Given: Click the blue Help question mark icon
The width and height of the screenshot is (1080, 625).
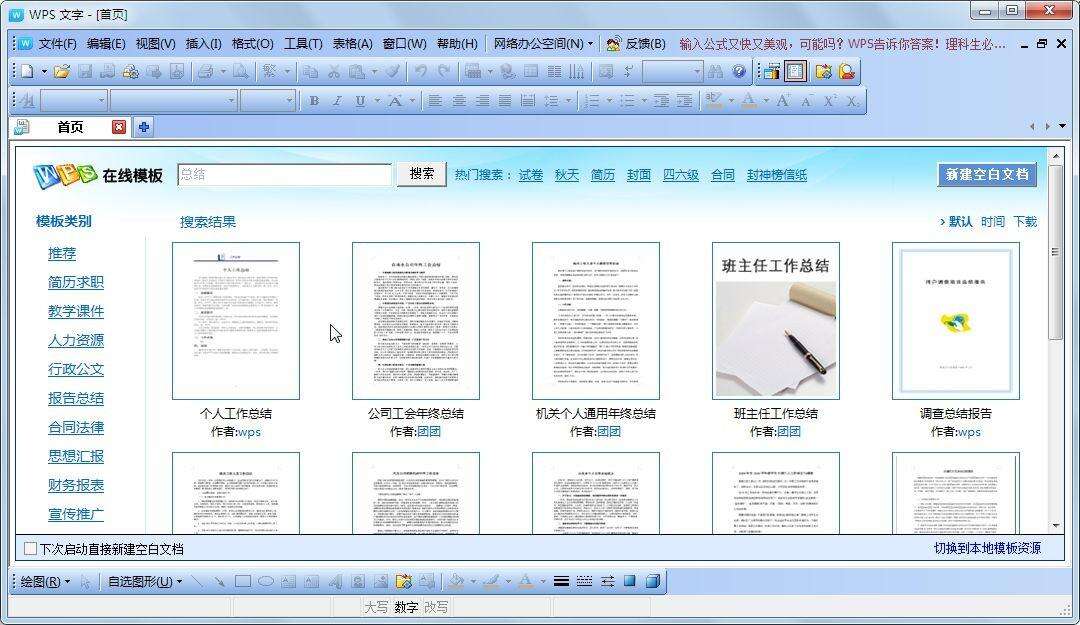Looking at the screenshot, I should (739, 71).
